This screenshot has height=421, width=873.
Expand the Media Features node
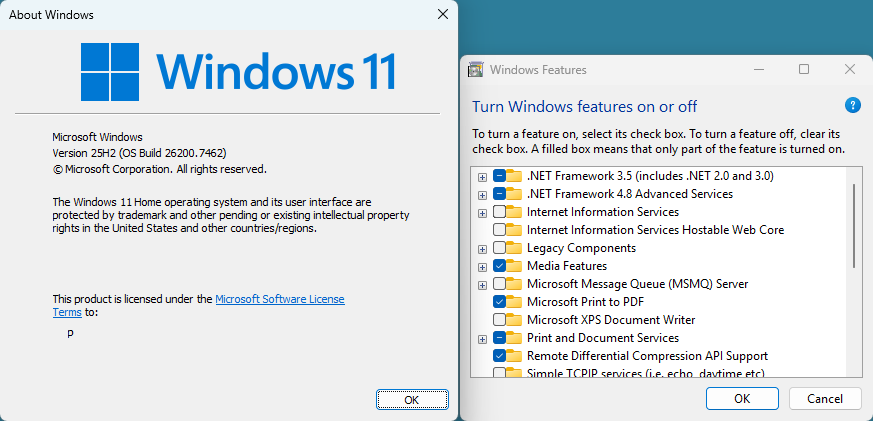click(x=483, y=267)
